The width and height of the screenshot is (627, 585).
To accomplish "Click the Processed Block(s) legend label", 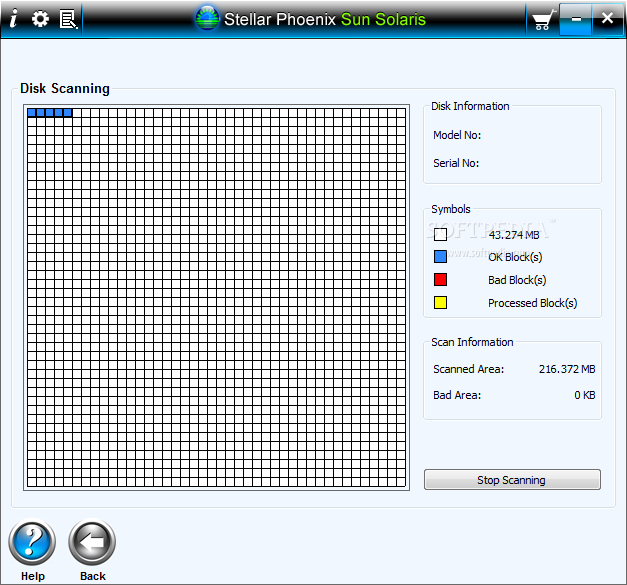I will (533, 303).
